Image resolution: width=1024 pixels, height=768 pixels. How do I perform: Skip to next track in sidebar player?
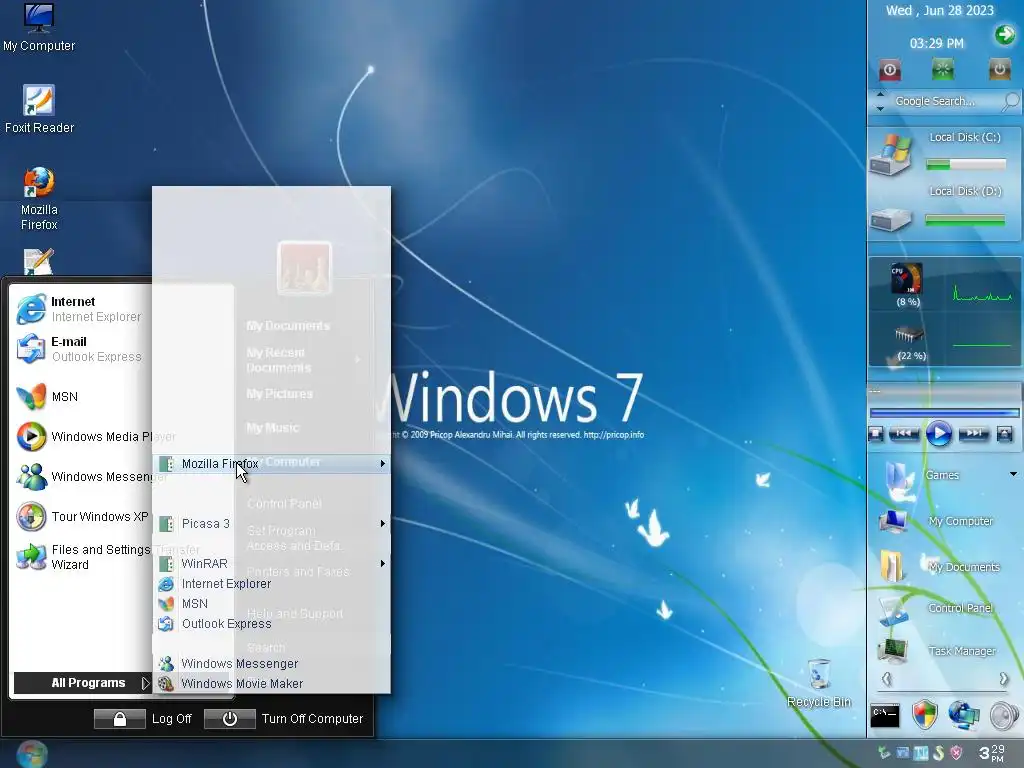pos(974,433)
